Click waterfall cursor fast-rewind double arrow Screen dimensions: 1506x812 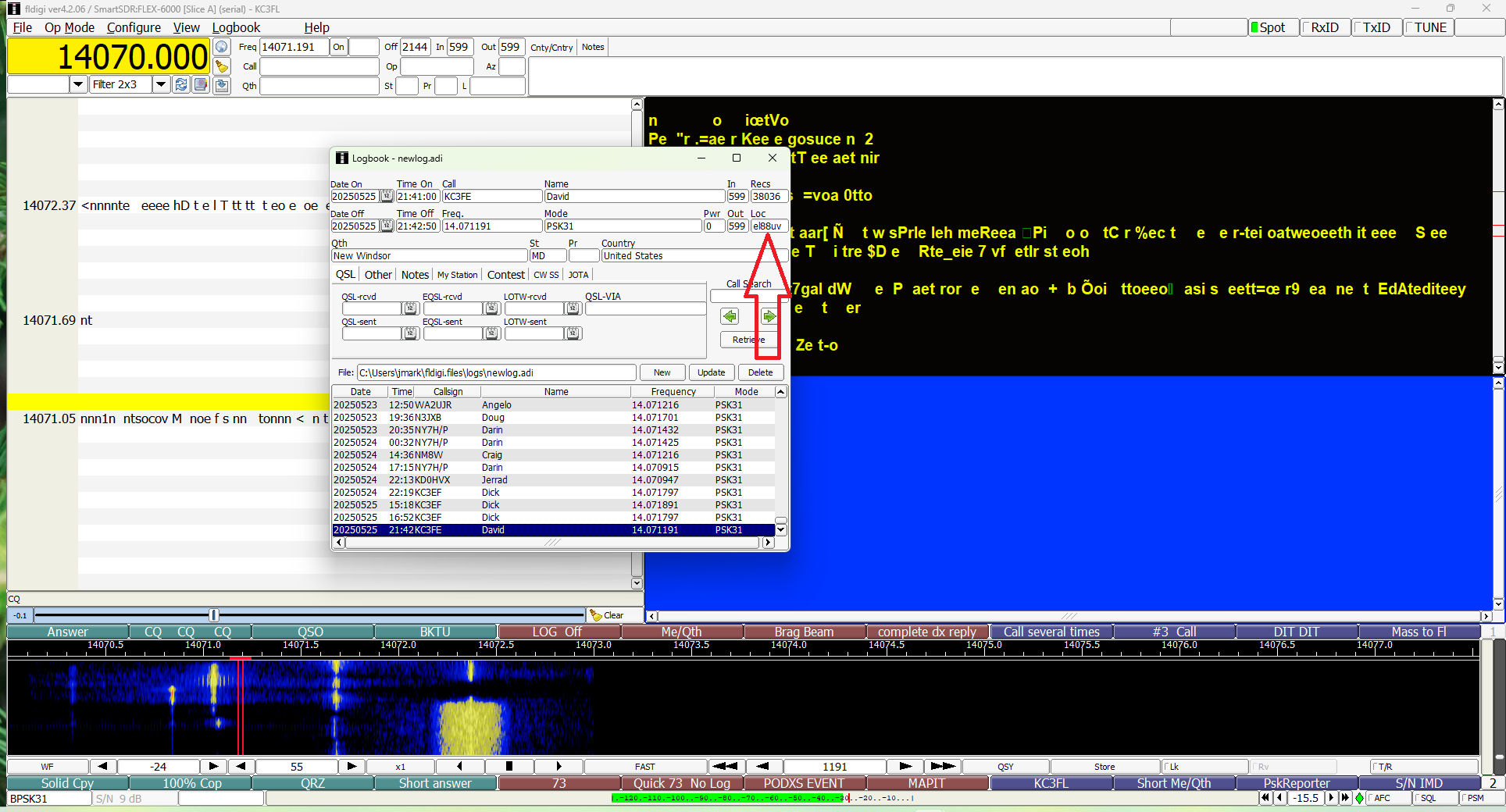point(726,767)
